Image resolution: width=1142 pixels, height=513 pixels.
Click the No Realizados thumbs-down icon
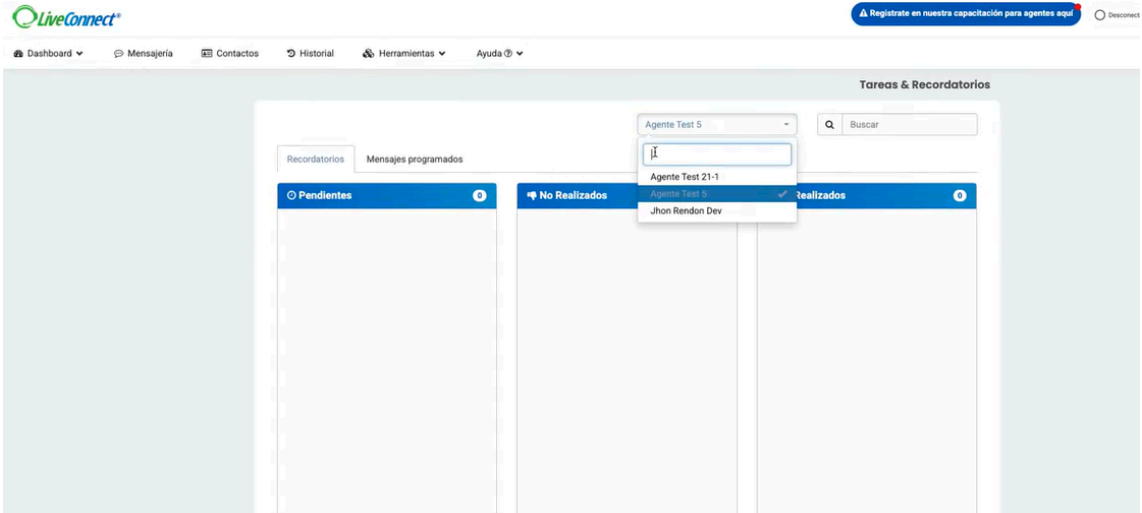[x=532, y=195]
